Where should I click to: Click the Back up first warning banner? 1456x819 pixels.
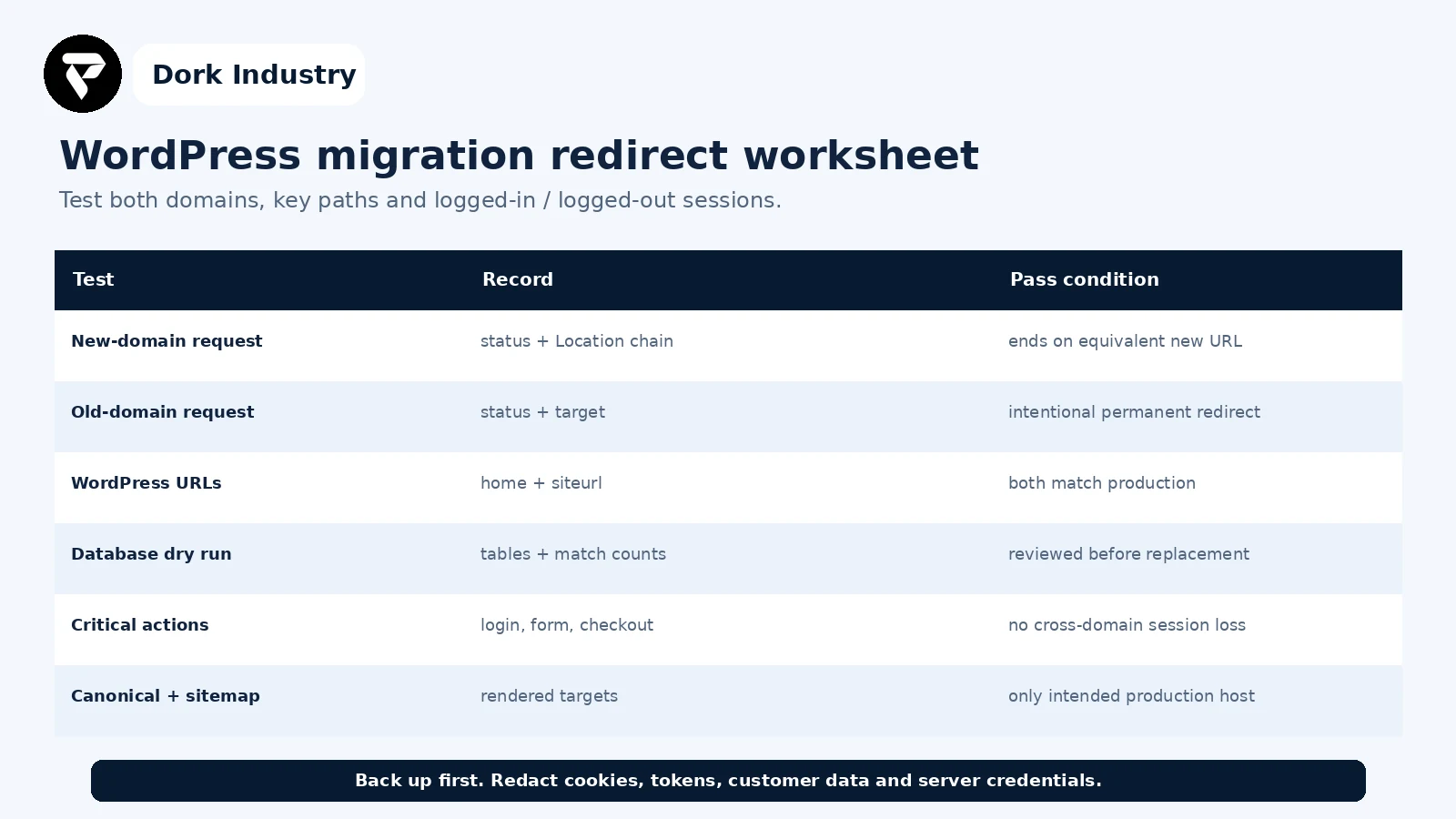(x=728, y=781)
